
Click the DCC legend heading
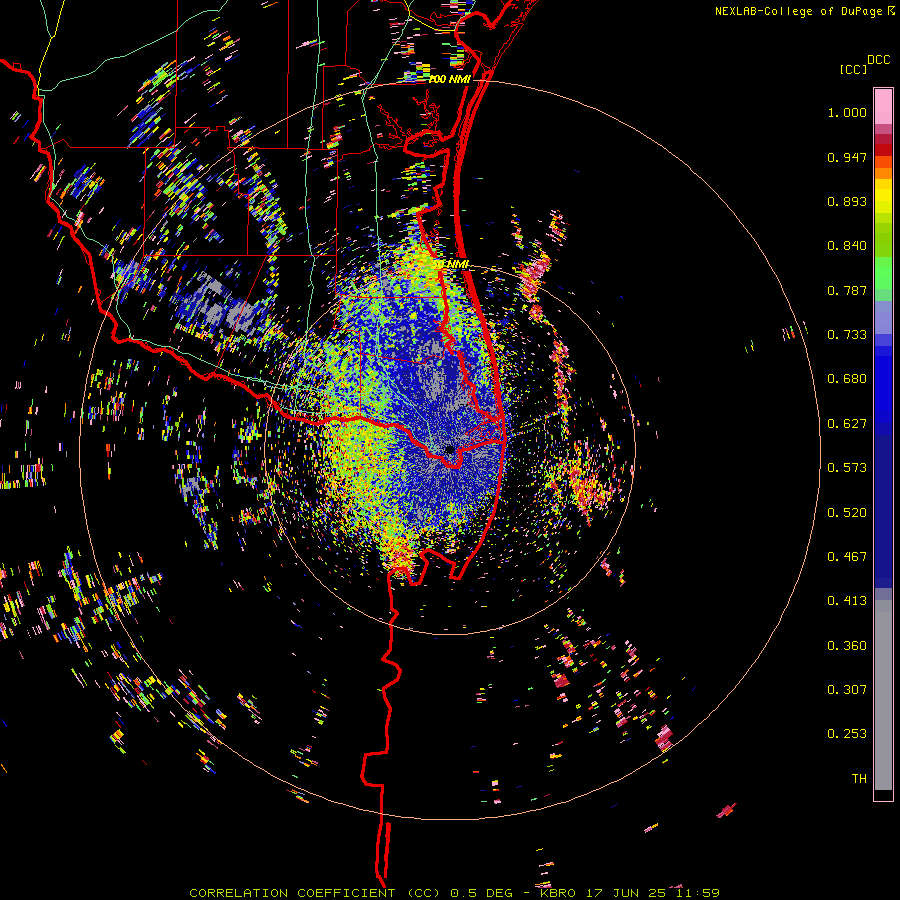[879, 60]
